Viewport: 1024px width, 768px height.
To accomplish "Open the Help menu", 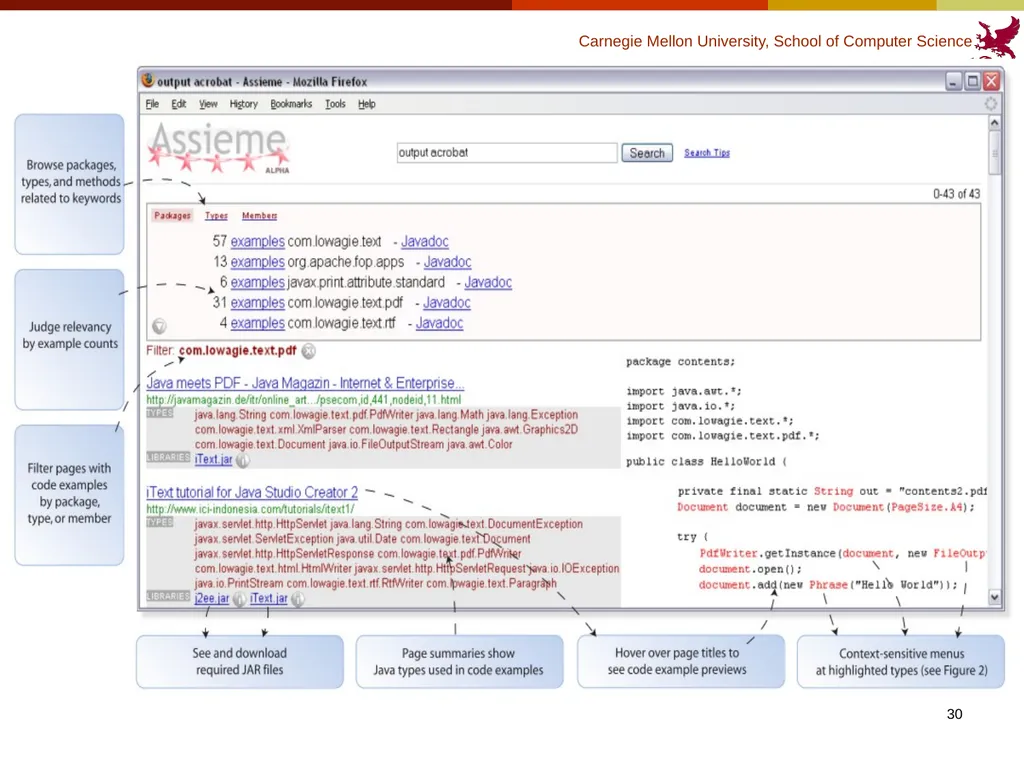I will pos(366,104).
